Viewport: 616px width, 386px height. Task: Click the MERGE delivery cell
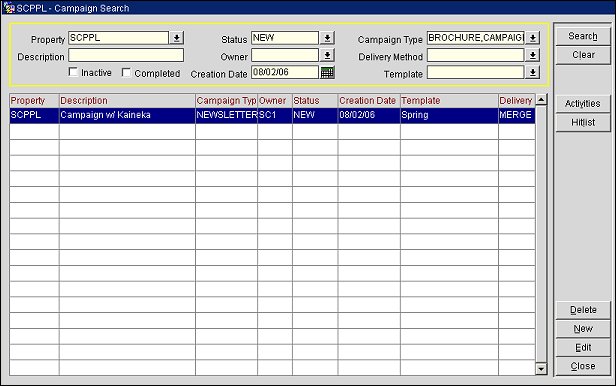point(517,115)
